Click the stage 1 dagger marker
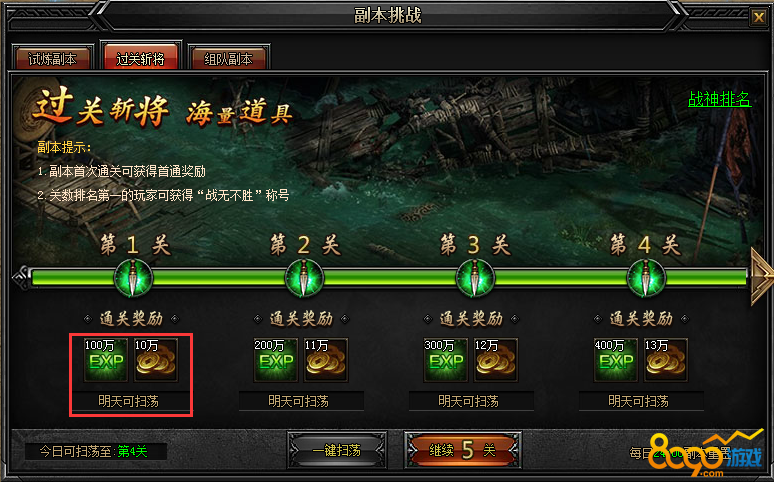The image size is (774, 482). click(133, 279)
